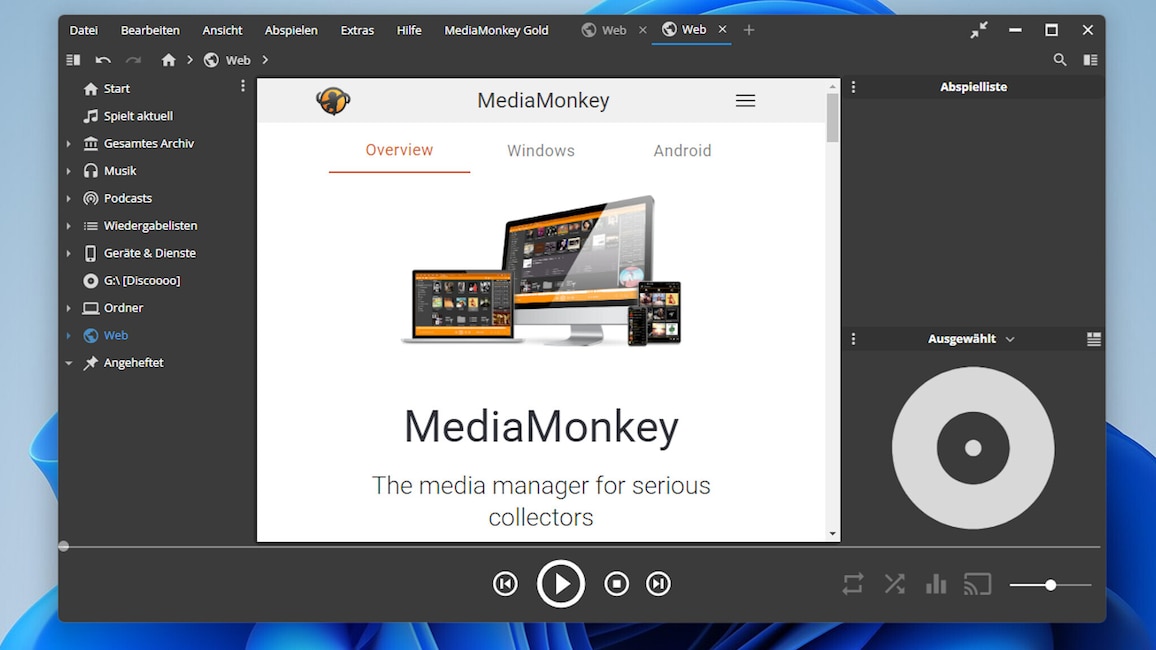
Task: Click the redo navigation arrow
Action: coord(133,60)
